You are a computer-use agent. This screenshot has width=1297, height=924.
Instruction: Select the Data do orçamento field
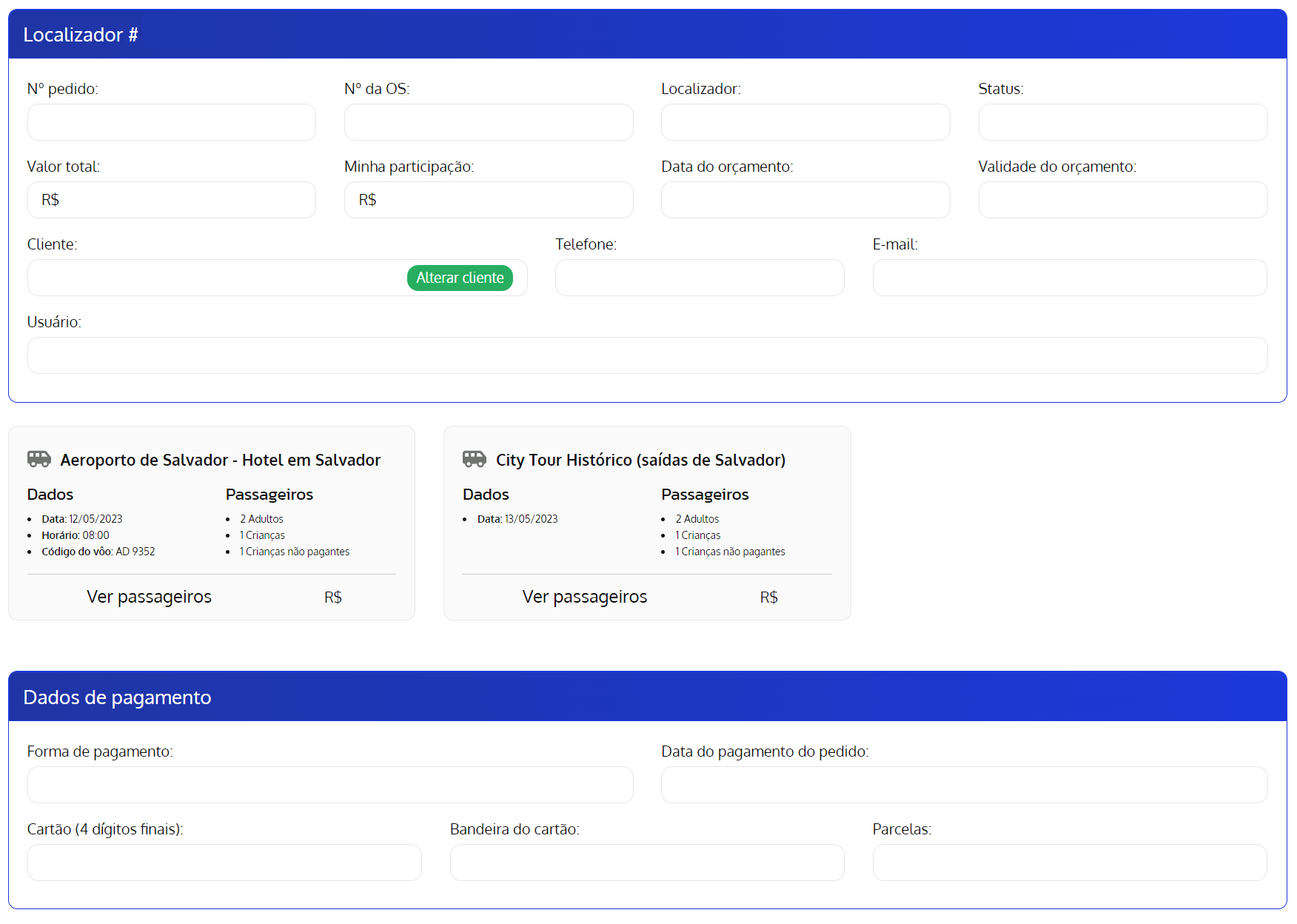coord(805,200)
